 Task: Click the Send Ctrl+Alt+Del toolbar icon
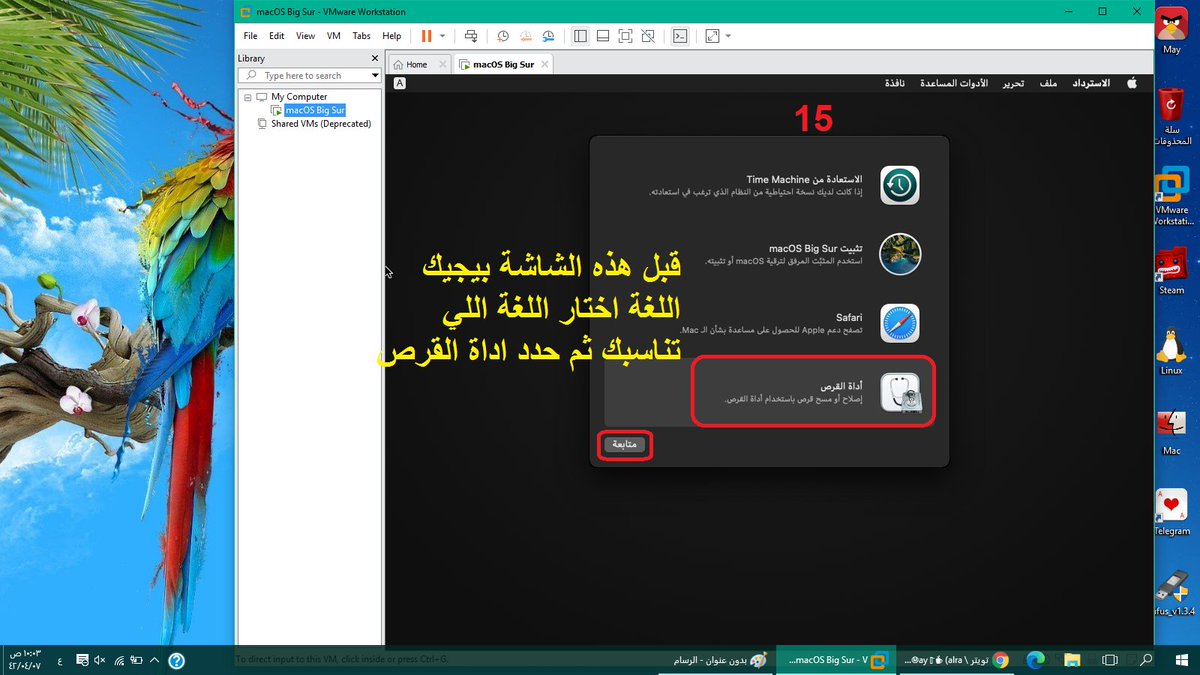(471, 36)
